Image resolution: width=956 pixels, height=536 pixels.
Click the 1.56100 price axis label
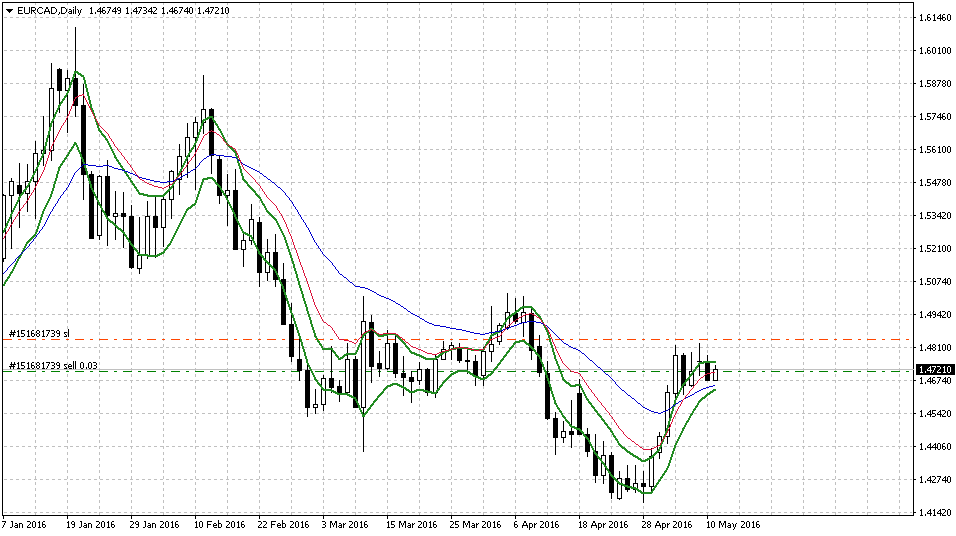point(935,149)
